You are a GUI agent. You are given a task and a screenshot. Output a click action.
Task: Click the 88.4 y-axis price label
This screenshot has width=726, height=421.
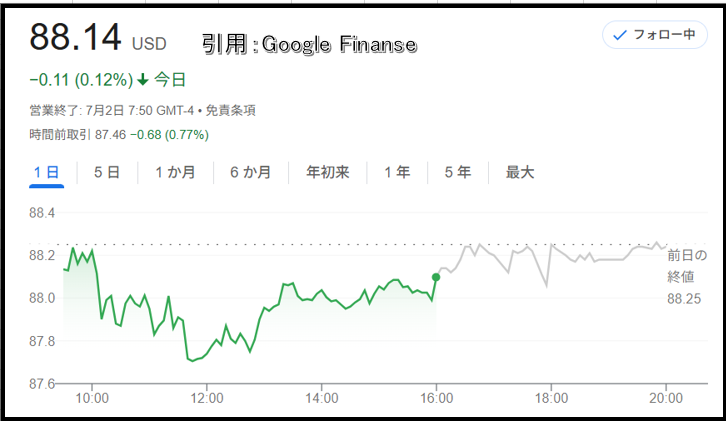(x=42, y=213)
